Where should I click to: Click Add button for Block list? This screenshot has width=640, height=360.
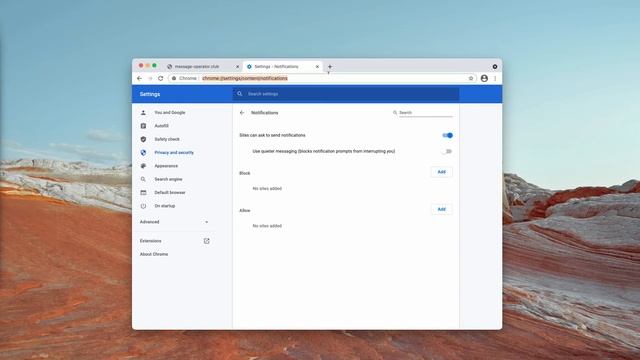click(x=442, y=172)
